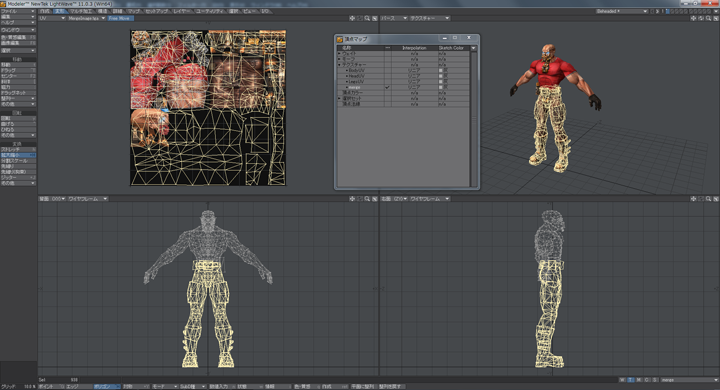The image size is (720, 390).
Task: Open the ウィンドウ (Window) dropdown menu
Action: pyautogui.click(x=18, y=30)
